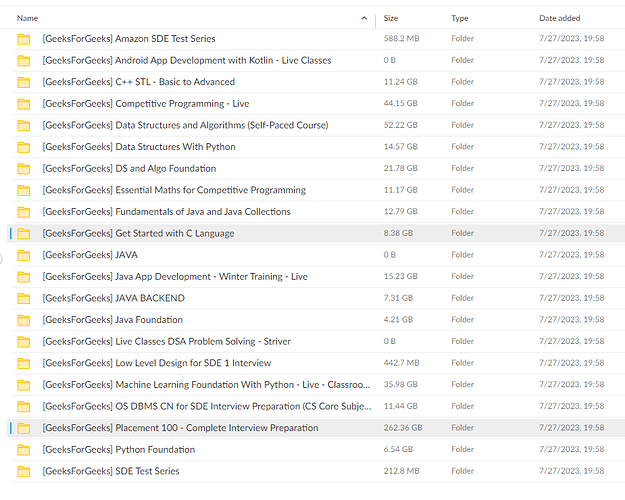Screen dimensions: 625x500
Task: Click the 44.15 GB size value
Action: [x=401, y=103]
